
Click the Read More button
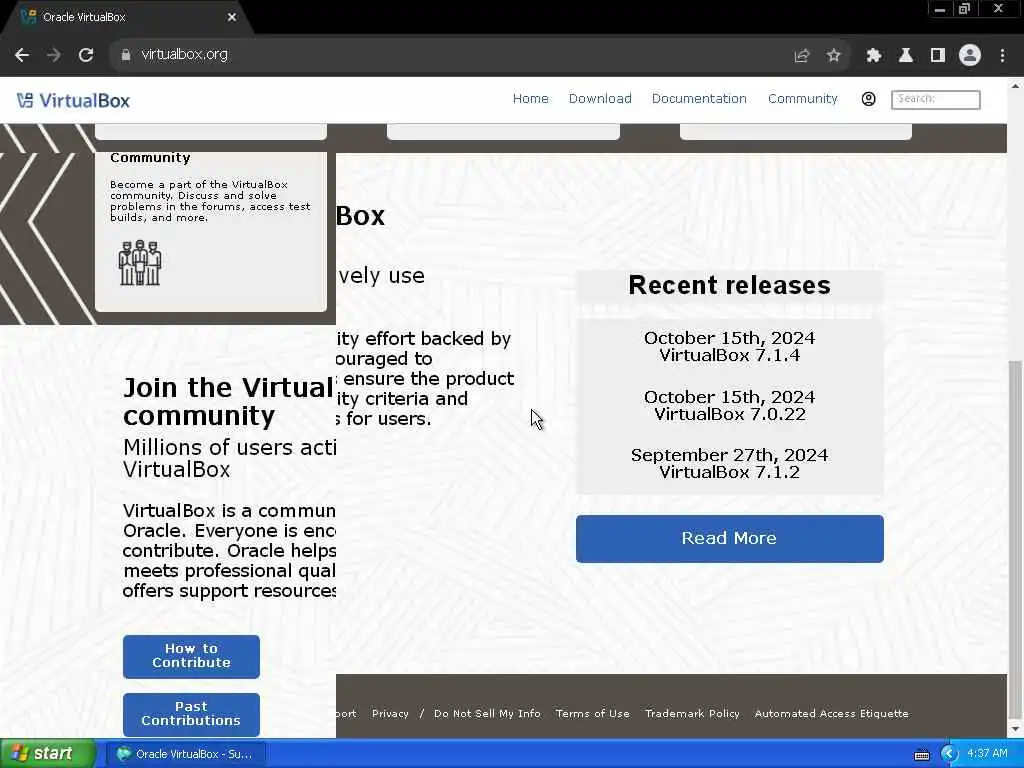(729, 539)
